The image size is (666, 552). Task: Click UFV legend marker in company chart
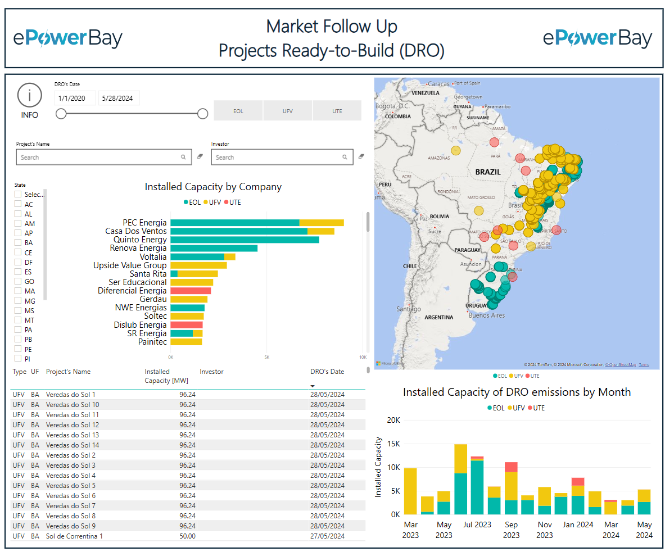206,203
